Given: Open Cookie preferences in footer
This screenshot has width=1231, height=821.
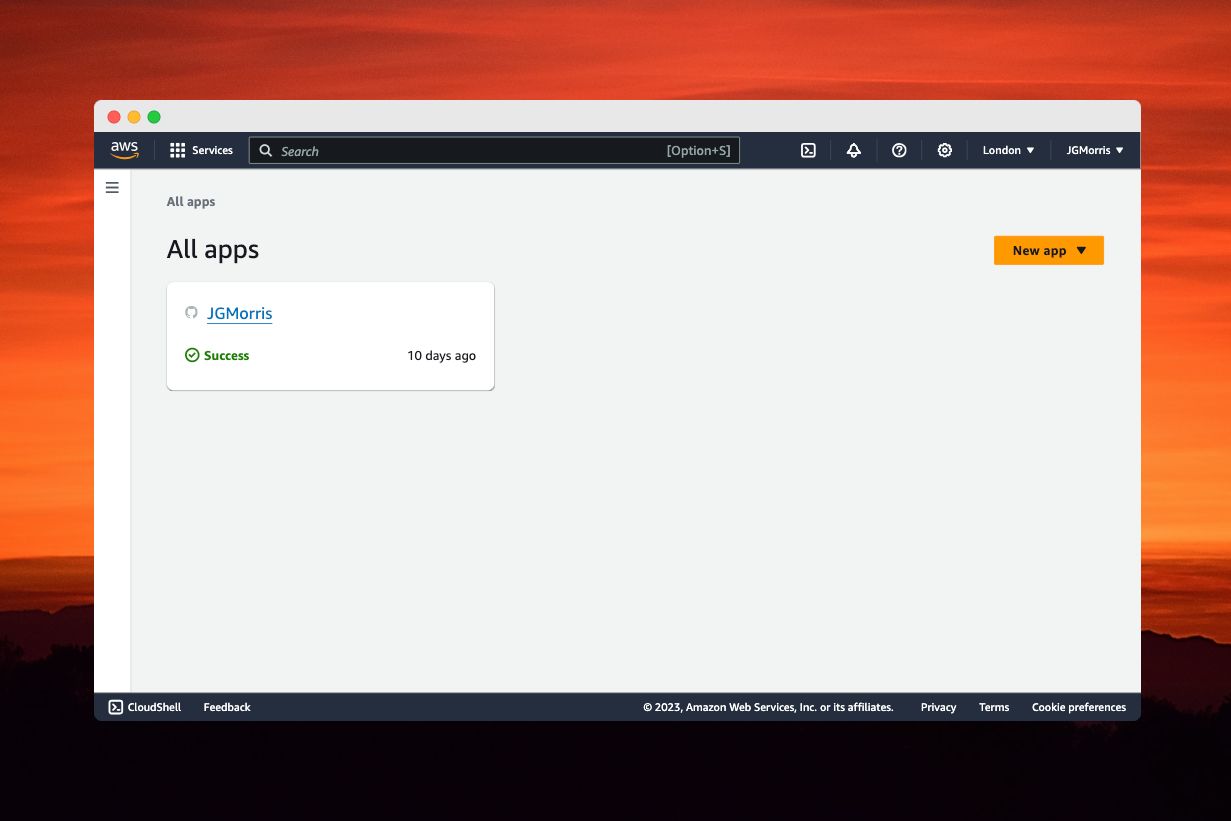Looking at the screenshot, I should pyautogui.click(x=1079, y=707).
